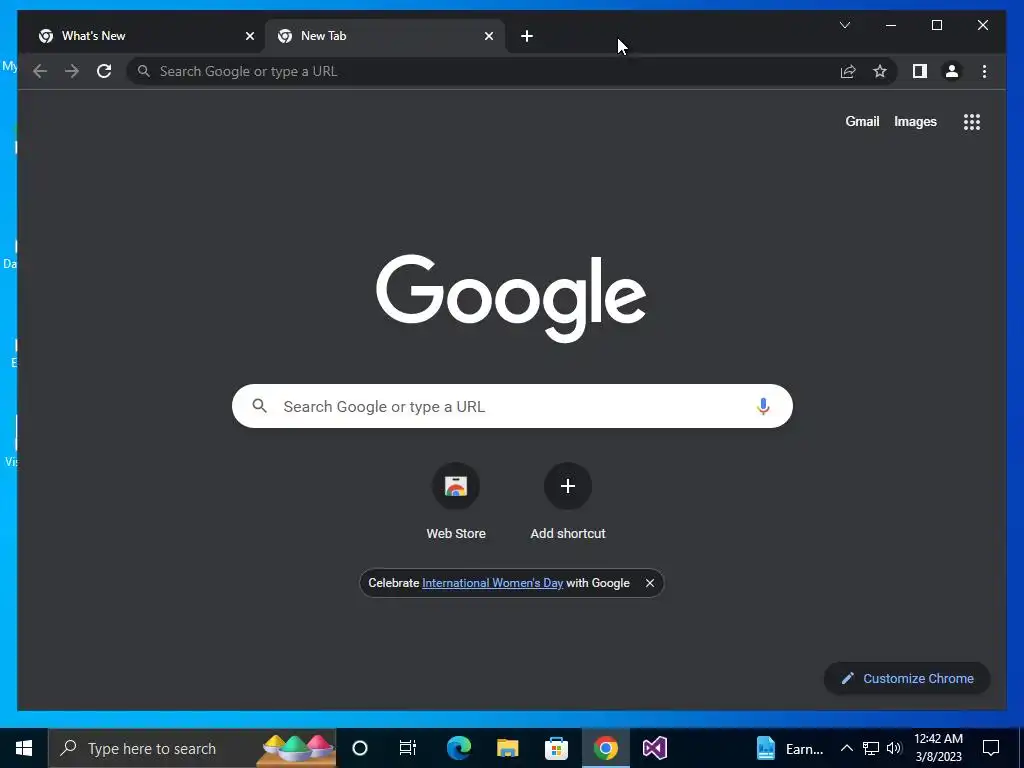Click the Google search box on page
The image size is (1024, 768).
tap(512, 406)
